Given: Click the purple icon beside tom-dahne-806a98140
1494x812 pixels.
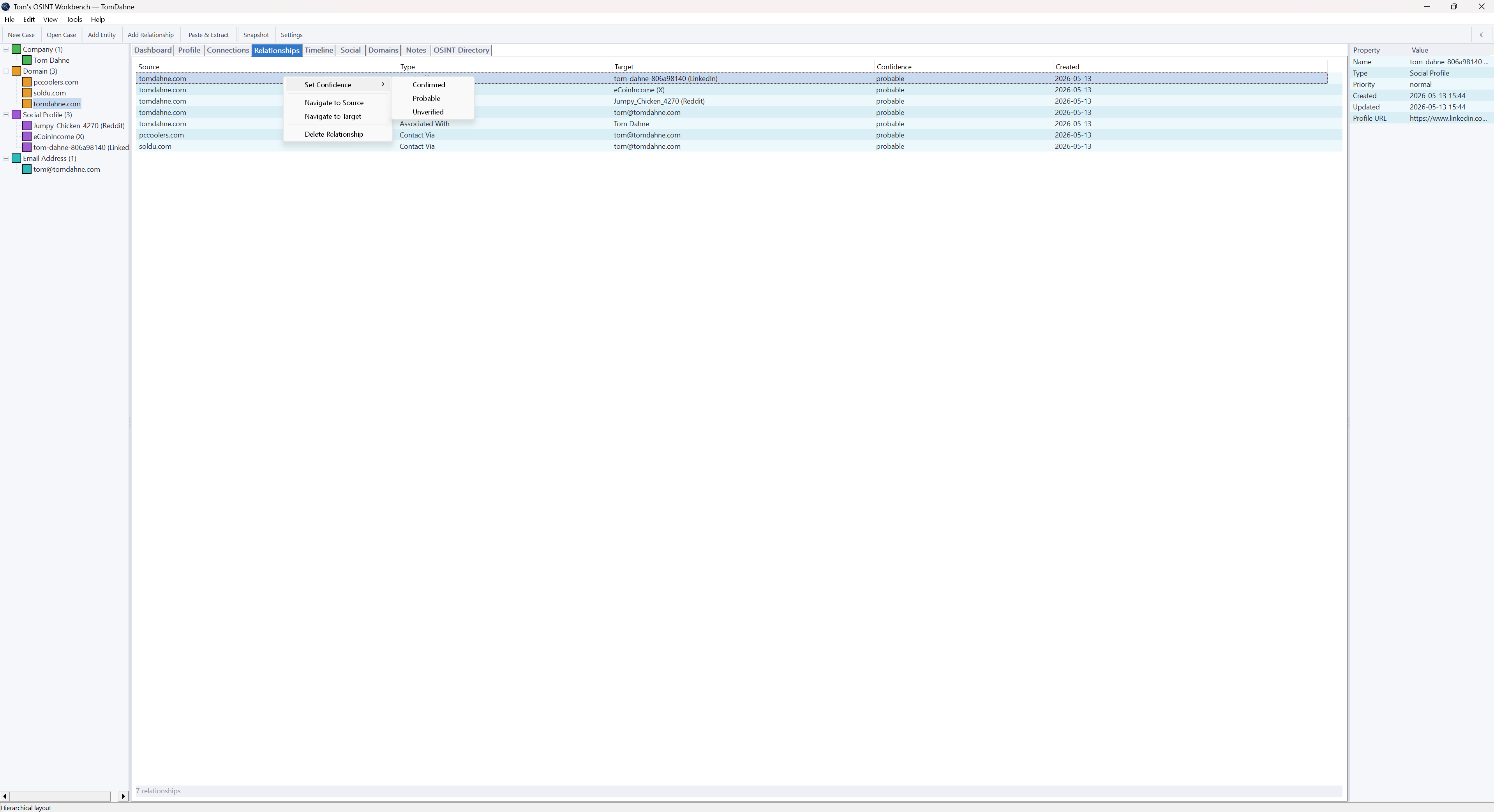Looking at the screenshot, I should 26,147.
